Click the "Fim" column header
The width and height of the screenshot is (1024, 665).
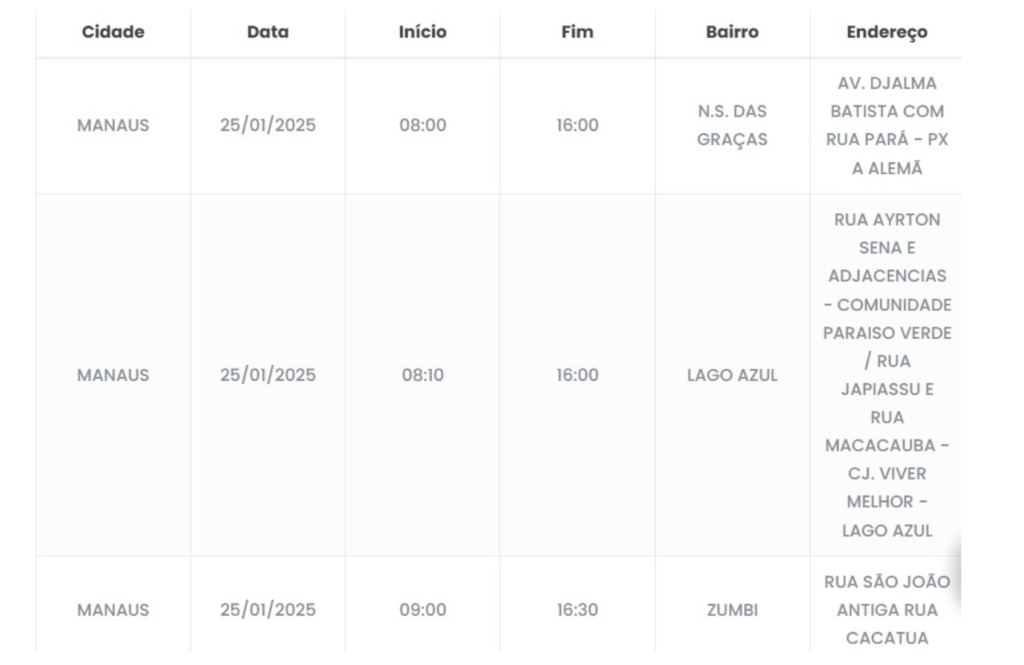pyautogui.click(x=578, y=32)
